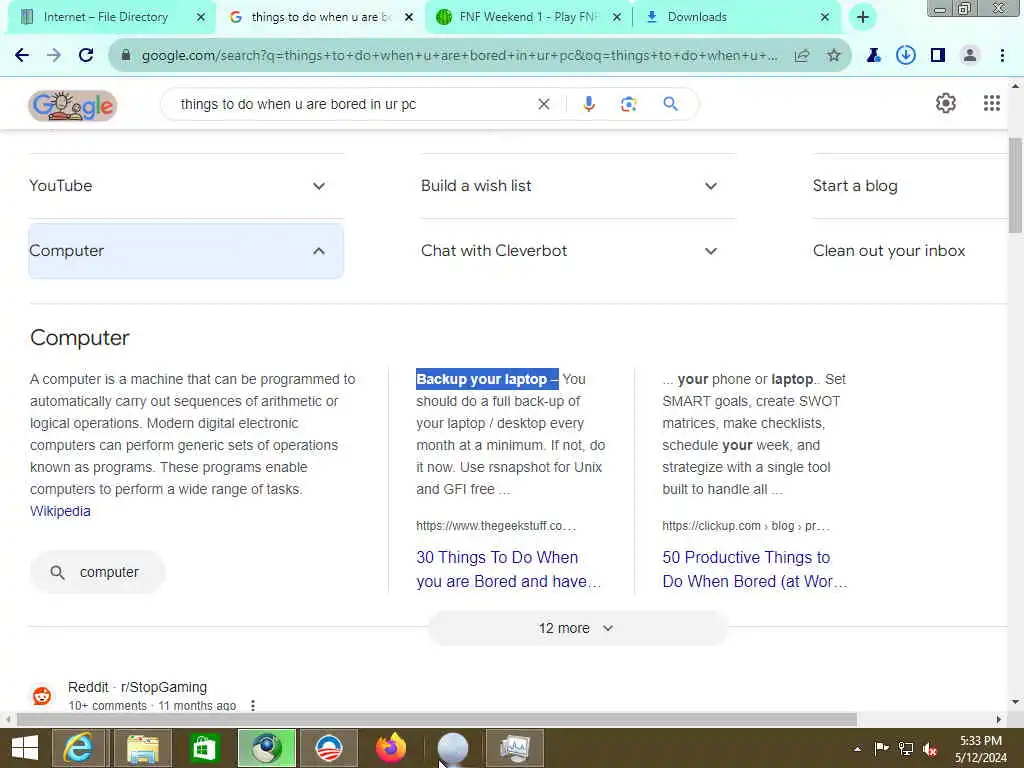Submit search with magnifier icon

[x=670, y=104]
